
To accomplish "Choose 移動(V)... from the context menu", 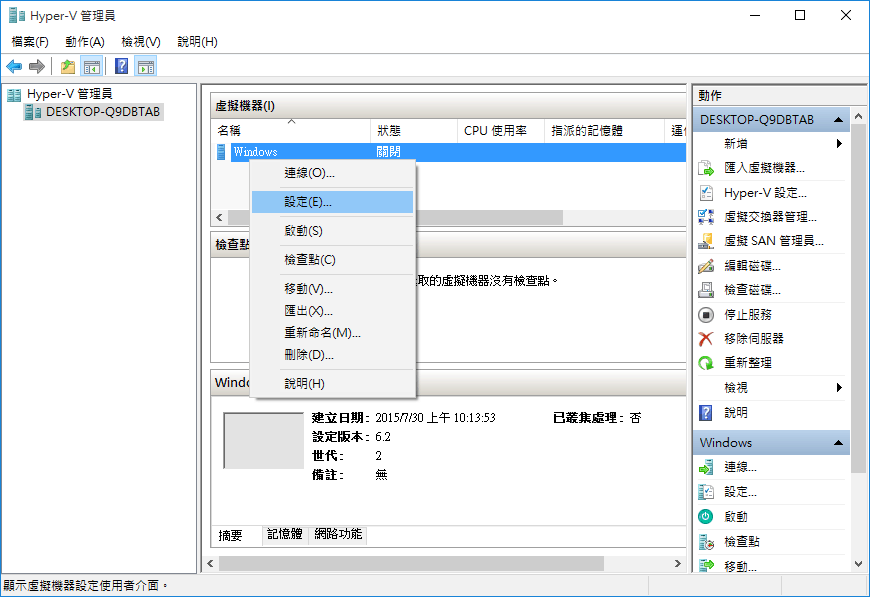I will (x=332, y=289).
